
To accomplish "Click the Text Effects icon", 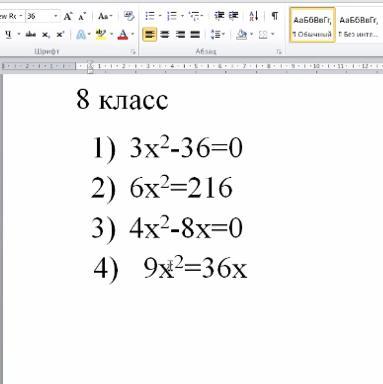I will (81, 34).
